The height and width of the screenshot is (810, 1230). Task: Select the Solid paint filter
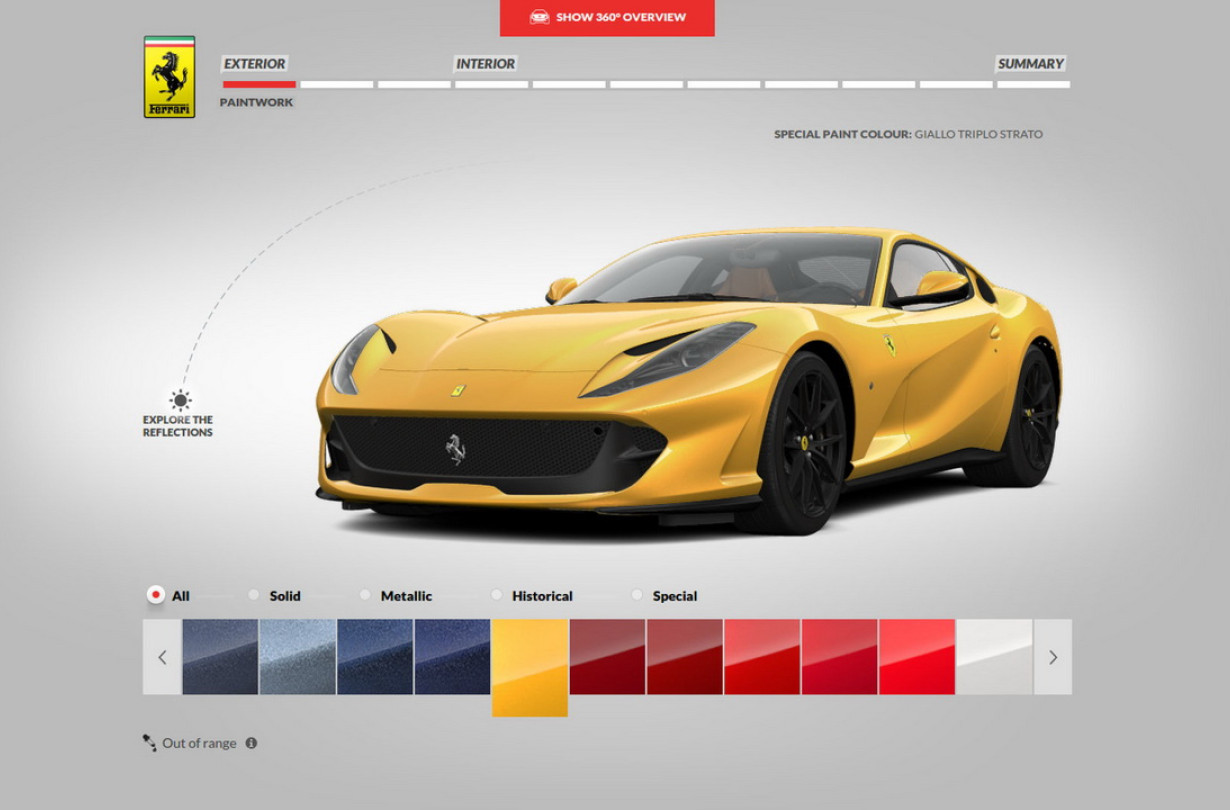point(254,595)
